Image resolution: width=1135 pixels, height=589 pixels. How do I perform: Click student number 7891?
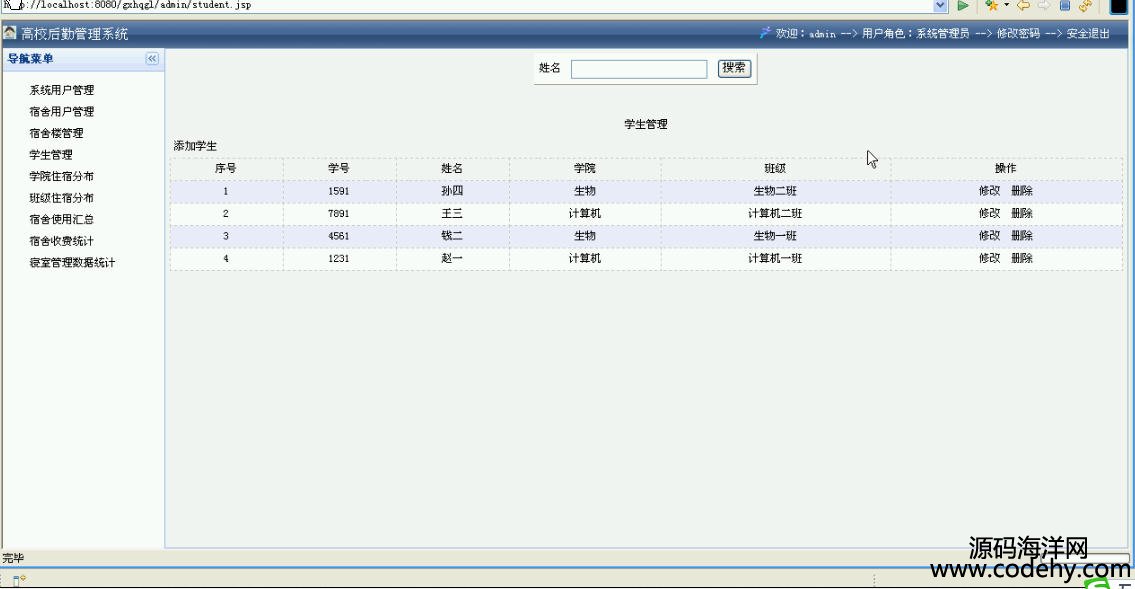(339, 214)
